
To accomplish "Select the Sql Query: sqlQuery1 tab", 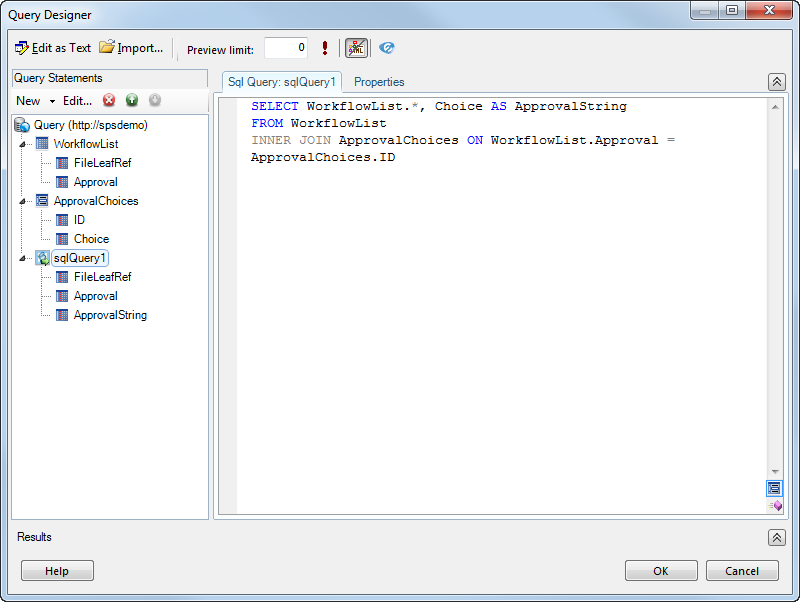I will click(283, 82).
